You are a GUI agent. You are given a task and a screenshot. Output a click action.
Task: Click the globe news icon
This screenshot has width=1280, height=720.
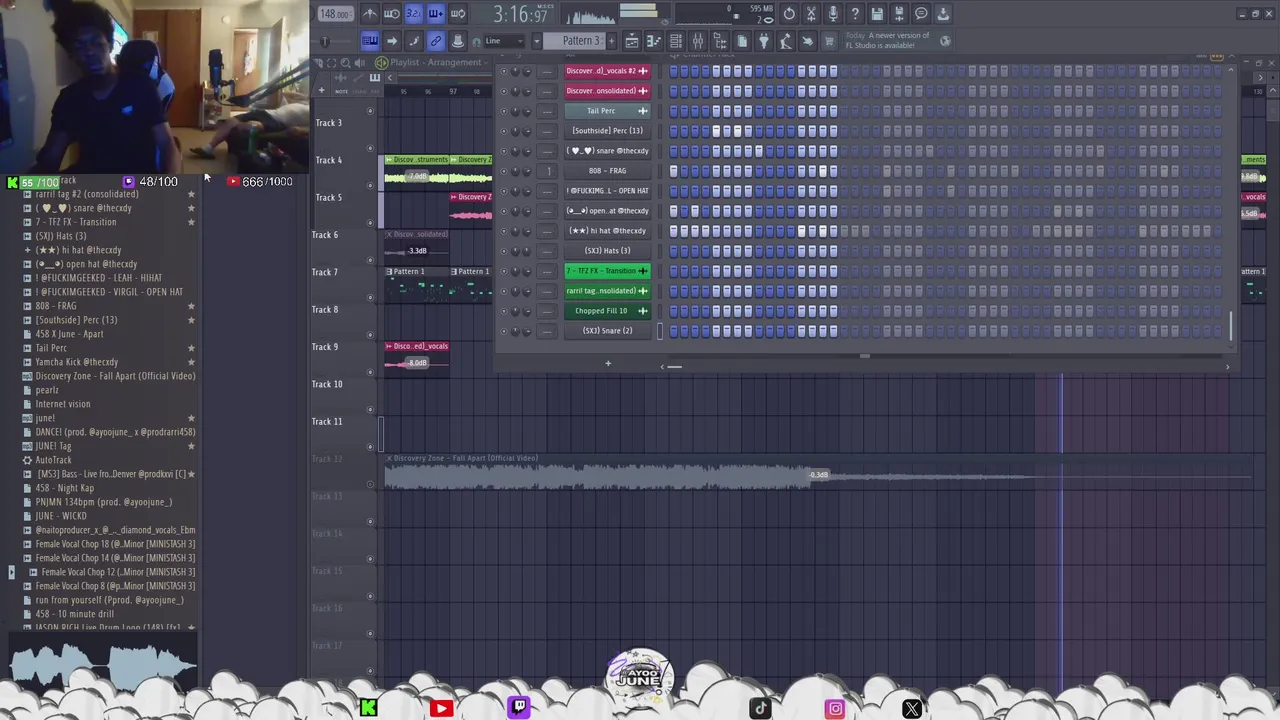tap(945, 41)
